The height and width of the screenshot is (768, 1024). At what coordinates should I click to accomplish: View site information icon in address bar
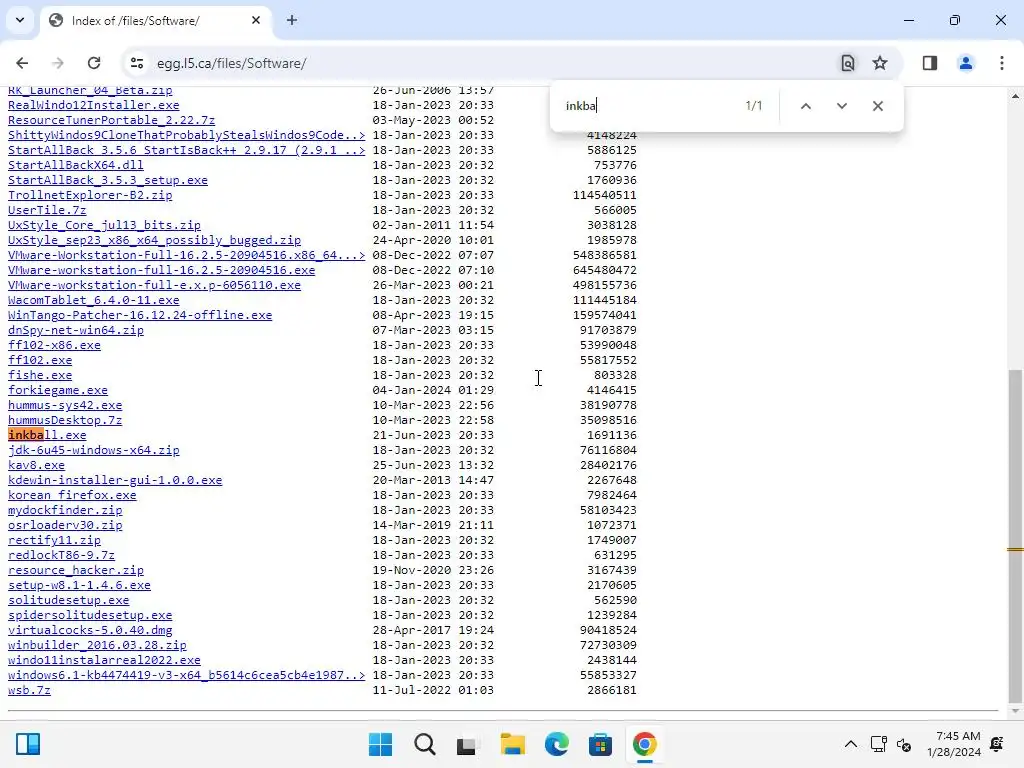coord(137,63)
